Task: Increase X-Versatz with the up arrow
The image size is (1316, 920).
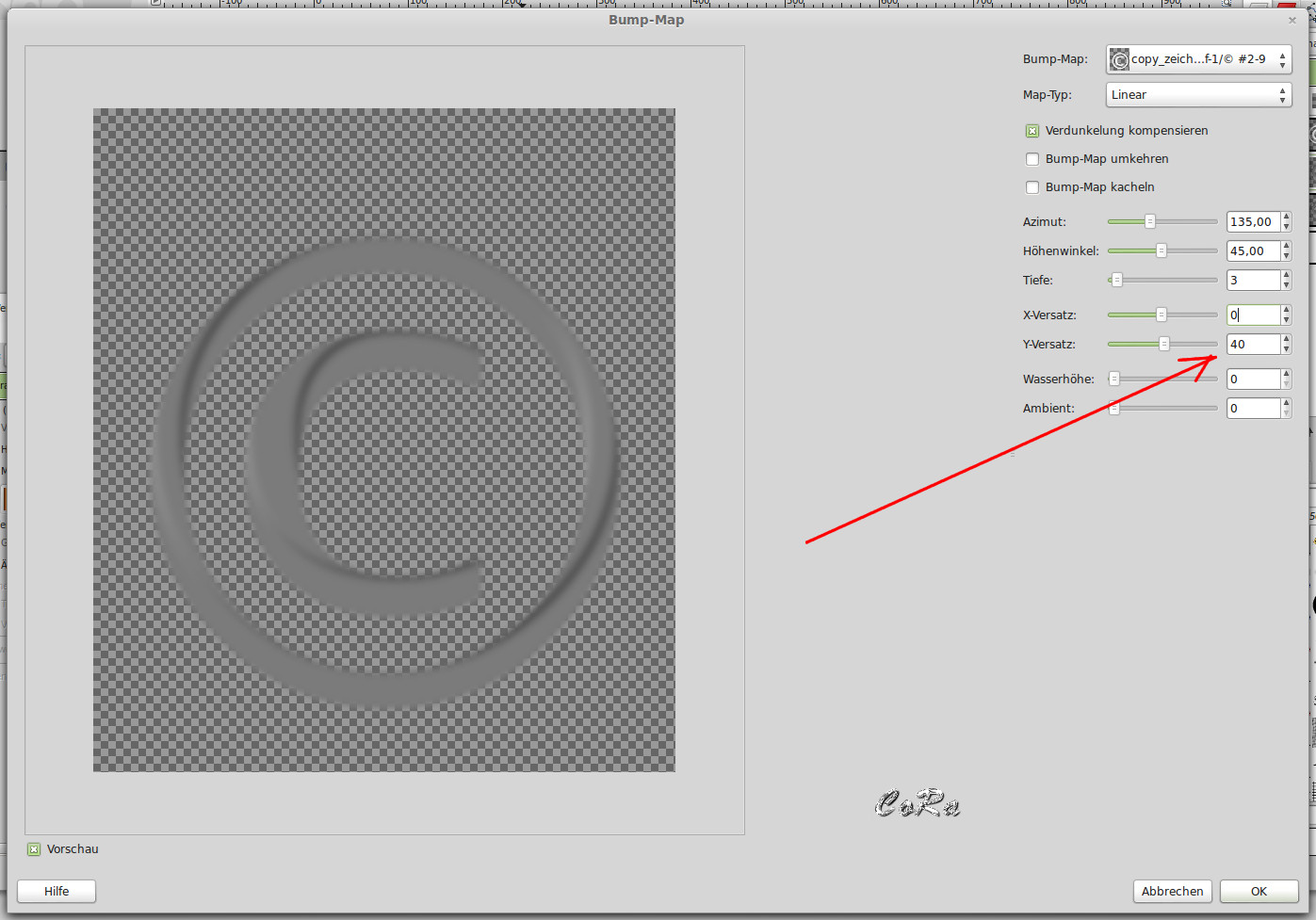Action: click(x=1287, y=311)
